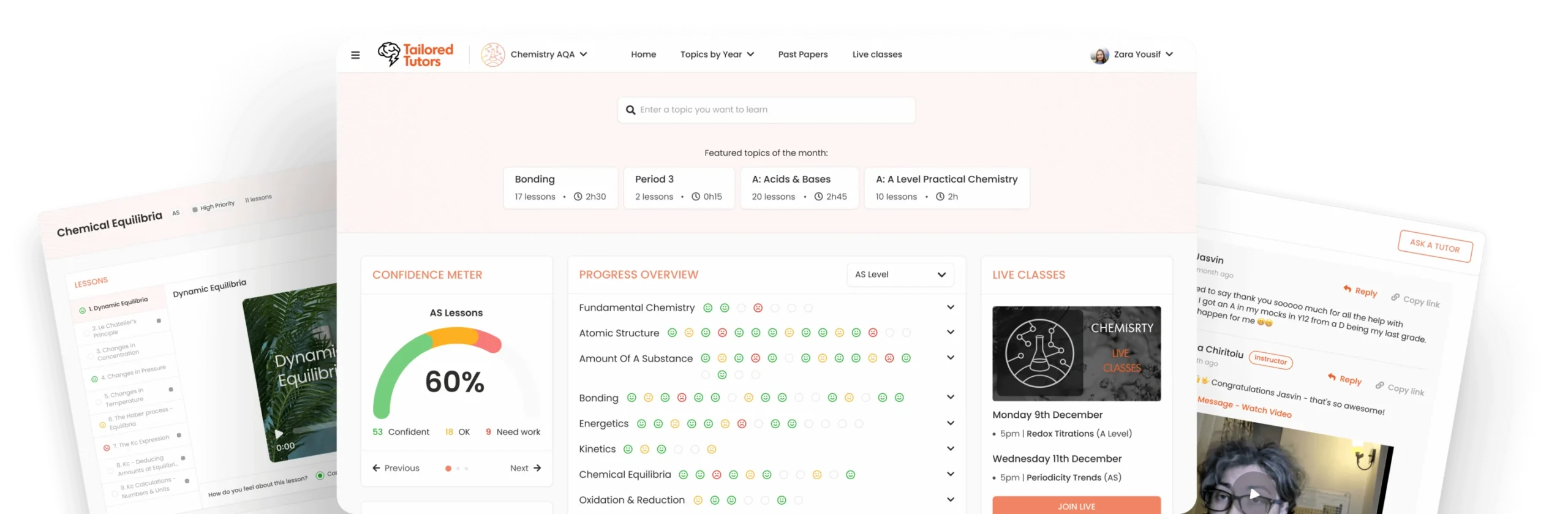Click the Chemistry AQA subject icon

(x=492, y=55)
